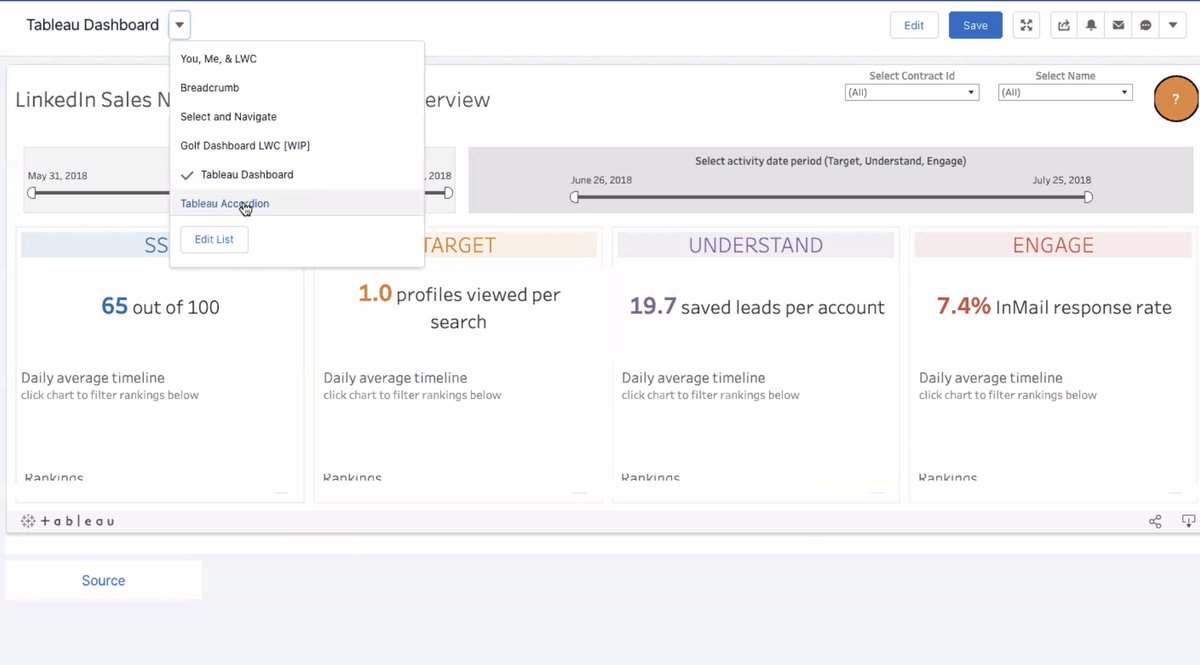
Task: Click the July 25, 2018 slider handle
Action: coord(1088,197)
